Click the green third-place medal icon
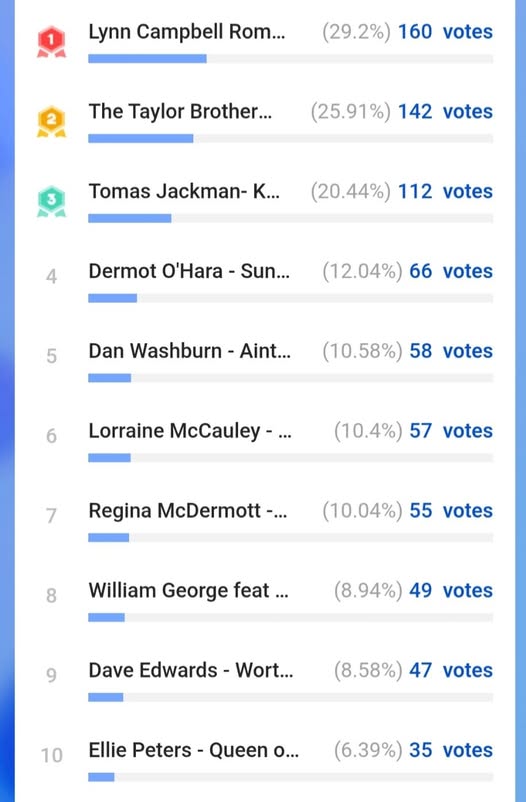 pos(51,202)
